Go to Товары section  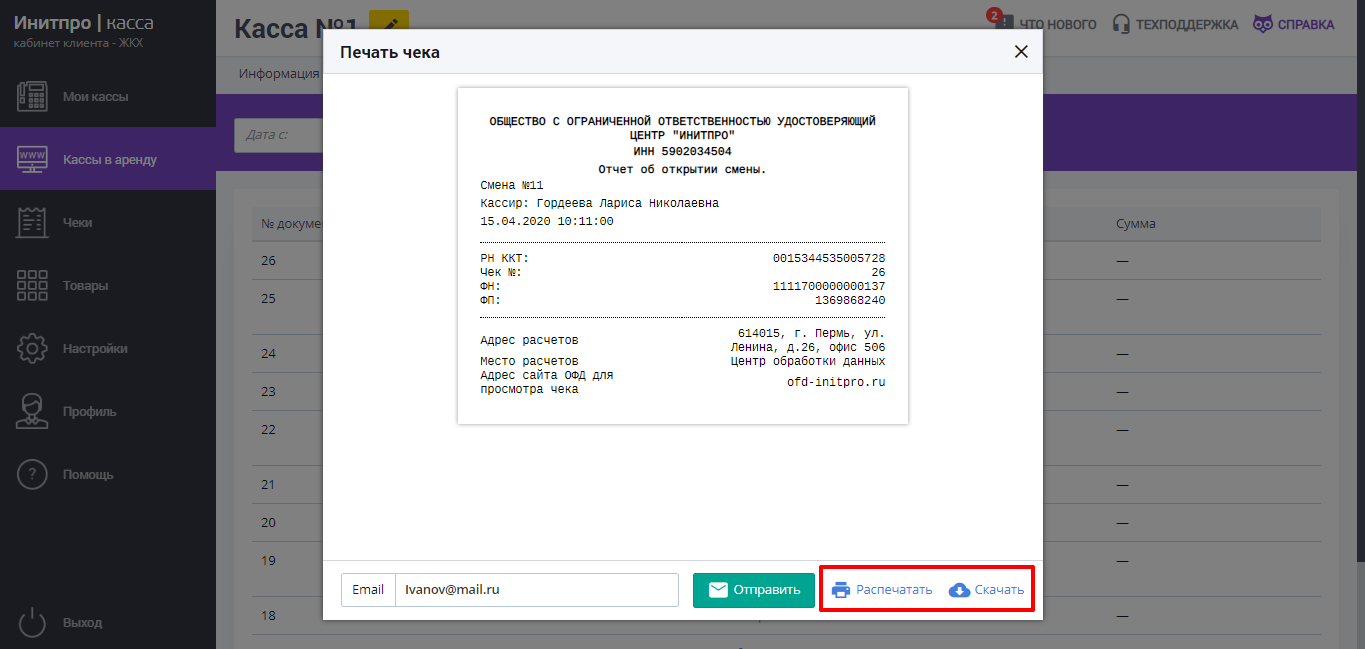click(x=108, y=285)
